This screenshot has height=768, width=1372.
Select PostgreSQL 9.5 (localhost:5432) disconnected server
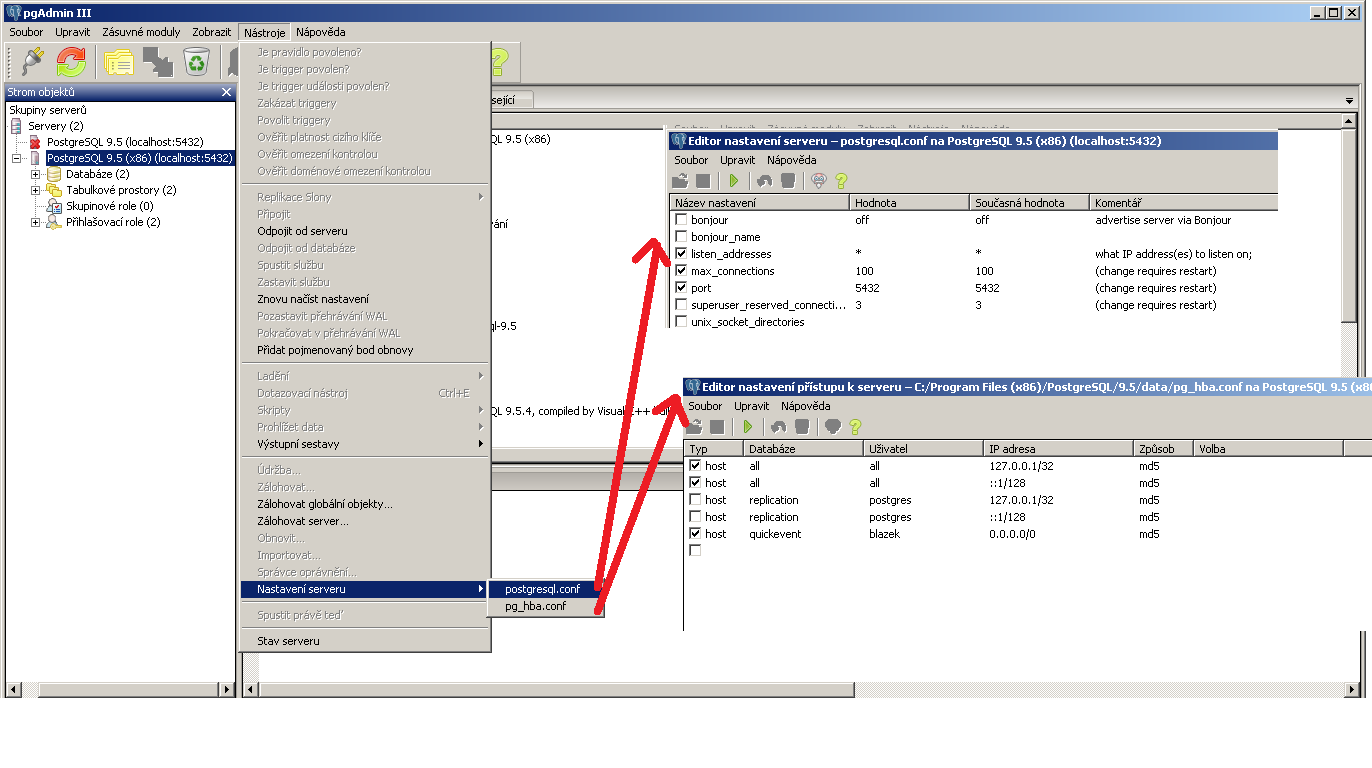125,142
